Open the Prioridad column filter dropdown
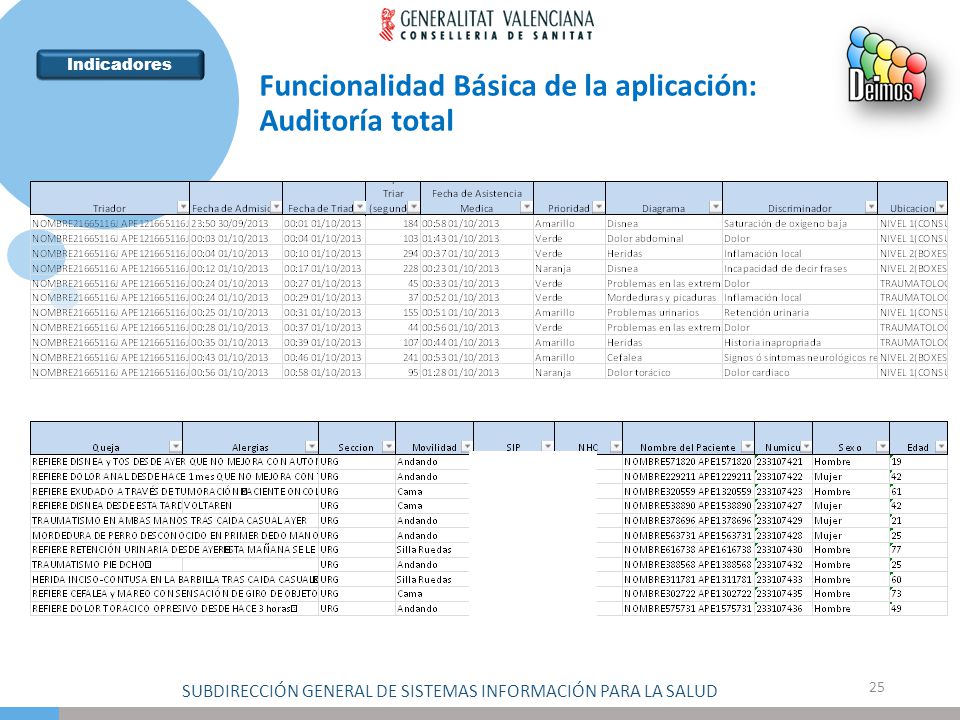 pos(599,206)
